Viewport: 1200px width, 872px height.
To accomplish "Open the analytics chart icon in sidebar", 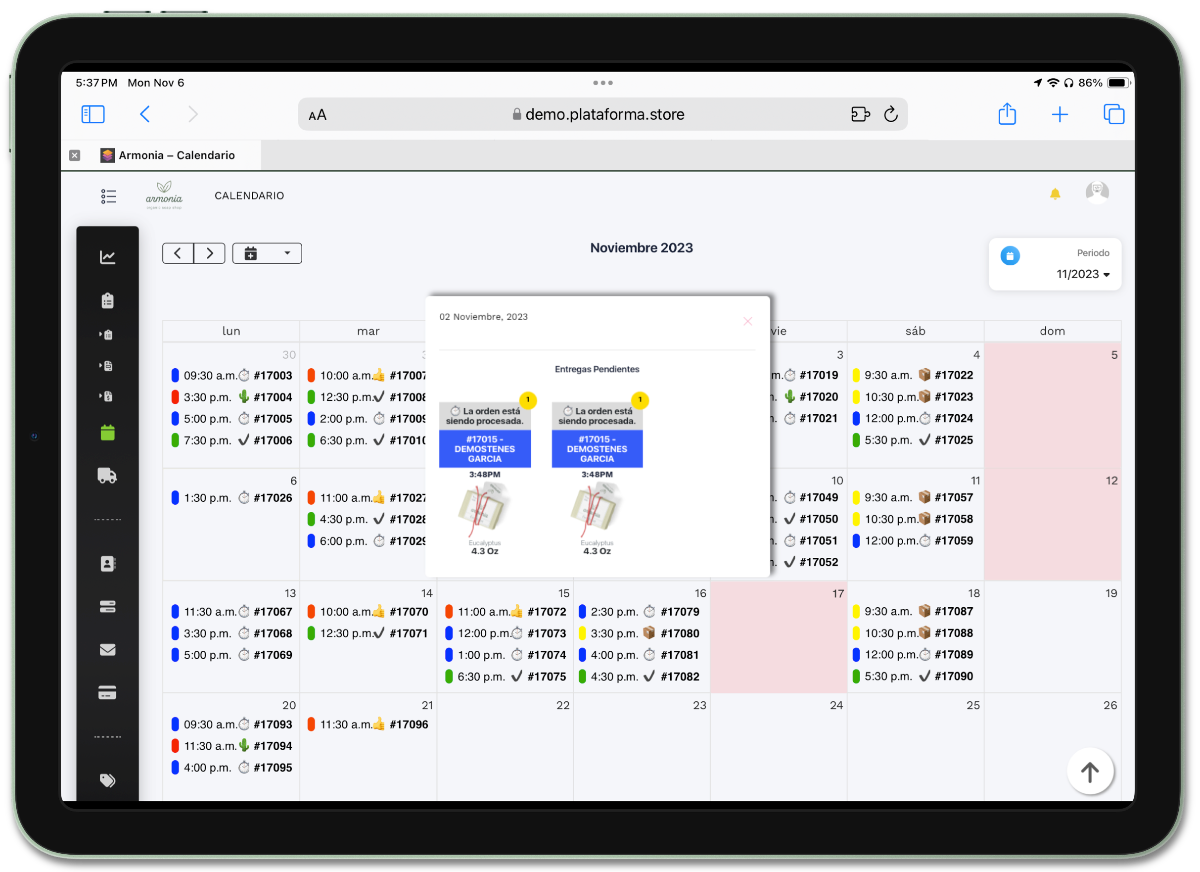I will coord(108,257).
